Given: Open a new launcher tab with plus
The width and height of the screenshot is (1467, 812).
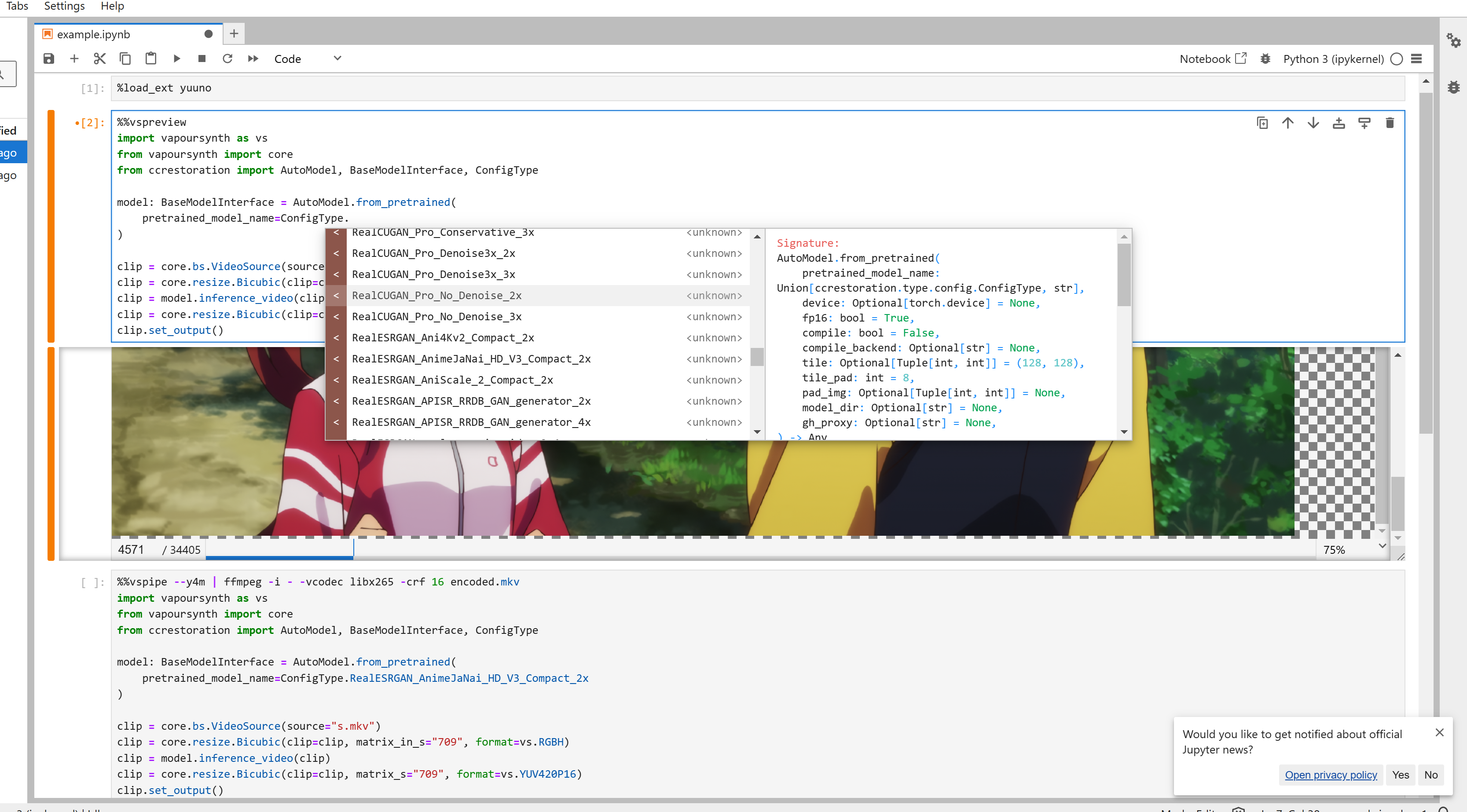Looking at the screenshot, I should point(234,33).
